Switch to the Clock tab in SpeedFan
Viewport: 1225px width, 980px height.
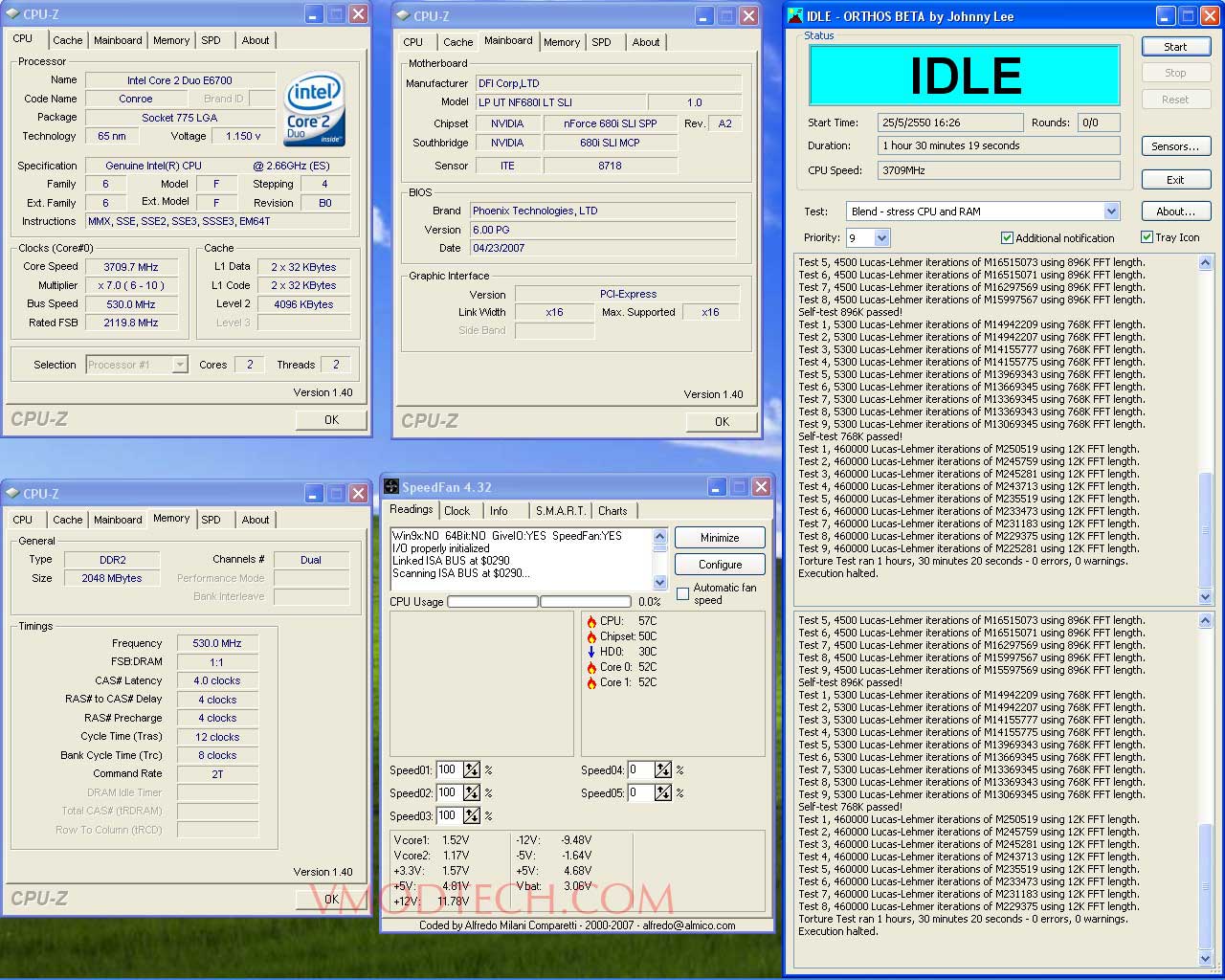(x=457, y=511)
